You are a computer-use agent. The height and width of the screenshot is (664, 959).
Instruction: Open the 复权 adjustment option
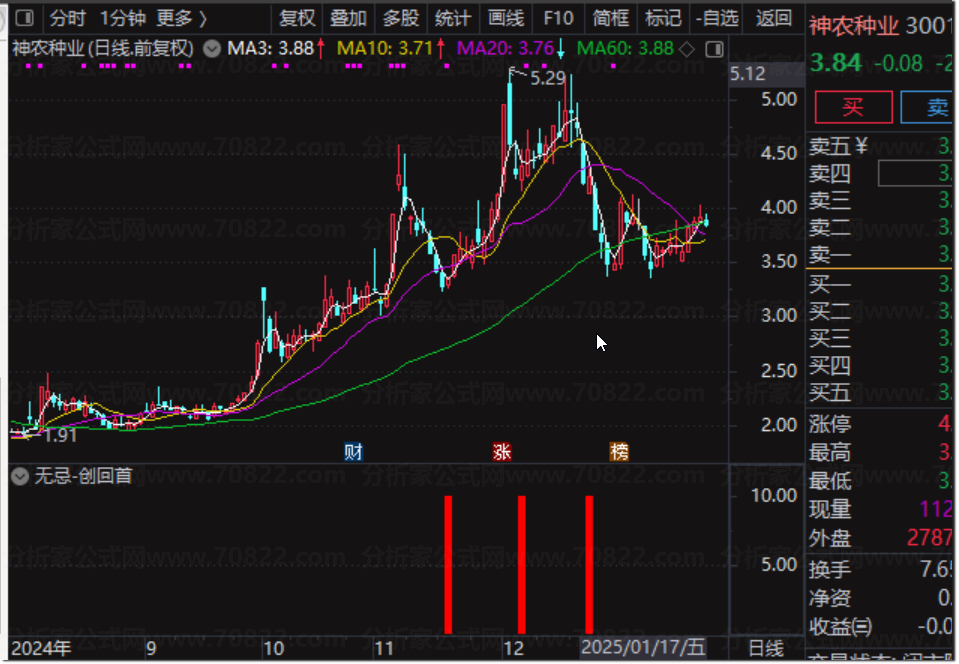click(x=297, y=18)
